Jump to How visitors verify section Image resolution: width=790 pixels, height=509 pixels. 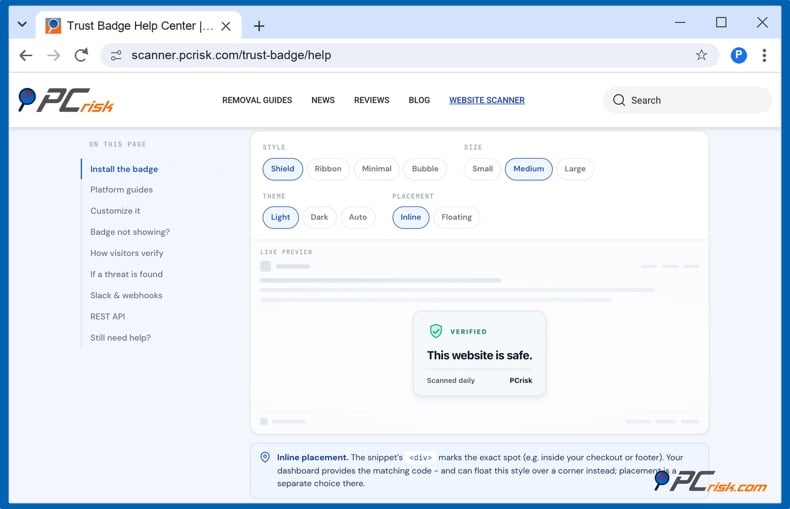[x=127, y=253]
